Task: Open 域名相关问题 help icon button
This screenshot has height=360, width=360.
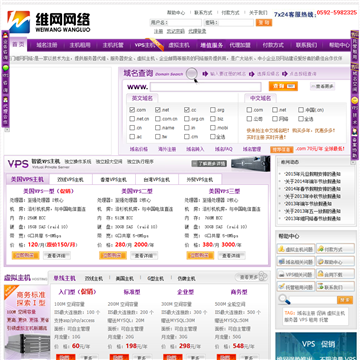Action: (296, 261)
